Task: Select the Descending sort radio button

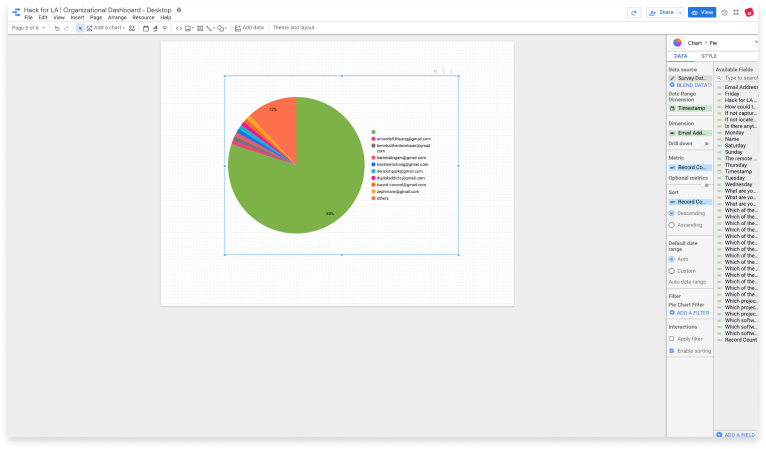Action: (x=671, y=212)
